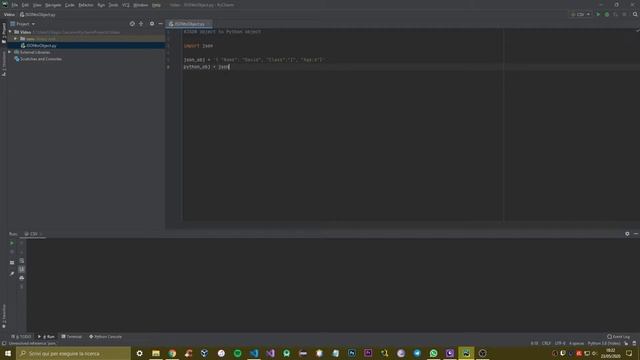Open Run panel settings gear
This screenshot has width=640, height=360.
pyautogui.click(x=627, y=234)
